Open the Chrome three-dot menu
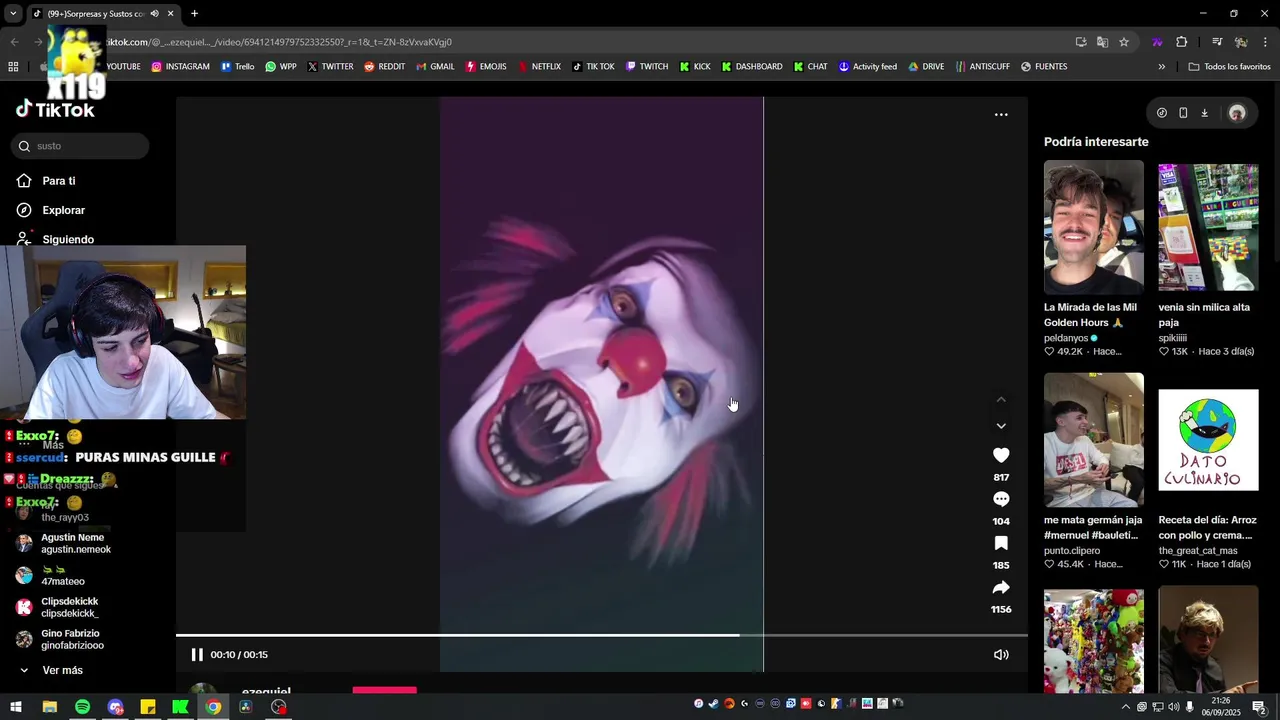Image resolution: width=1280 pixels, height=720 pixels. click(1266, 42)
